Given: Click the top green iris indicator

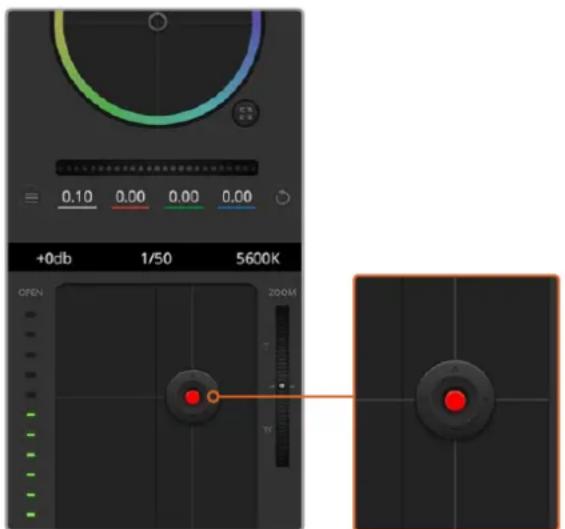Looking at the screenshot, I should [31, 415].
